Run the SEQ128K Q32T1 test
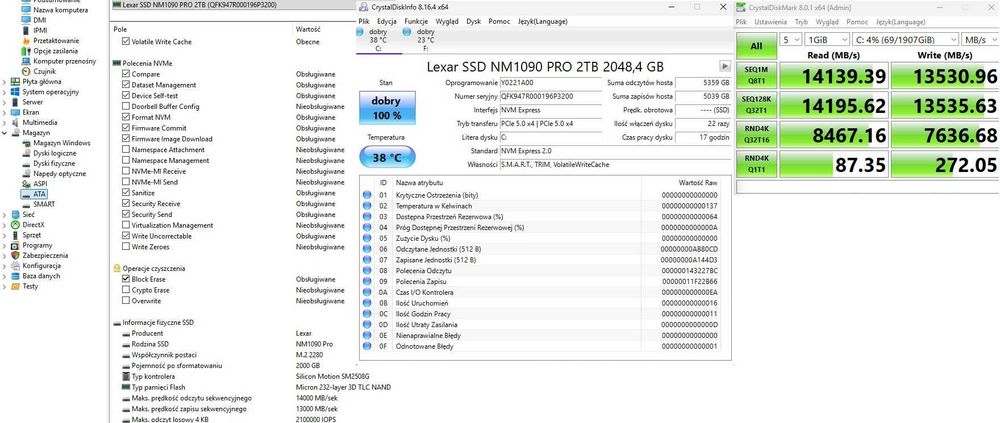Screen dimensions: 1000x423 click(x=756, y=105)
